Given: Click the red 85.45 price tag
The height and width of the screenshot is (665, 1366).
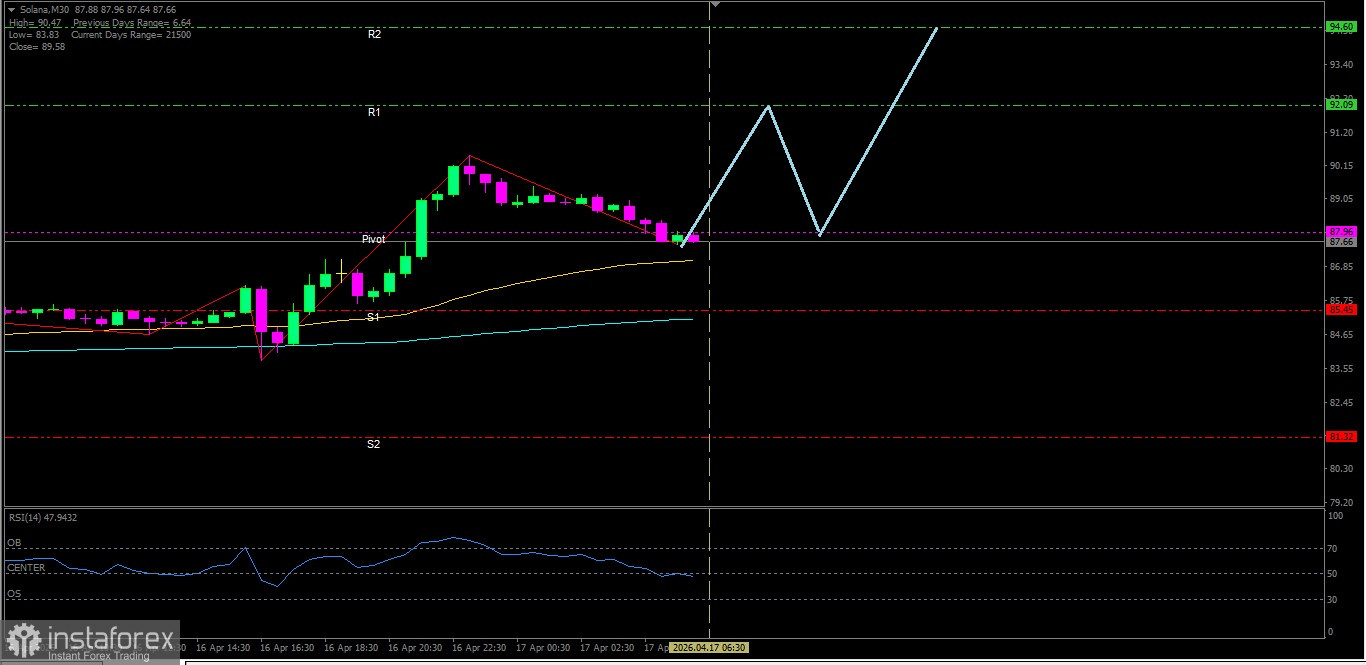Looking at the screenshot, I should 1340,310.
